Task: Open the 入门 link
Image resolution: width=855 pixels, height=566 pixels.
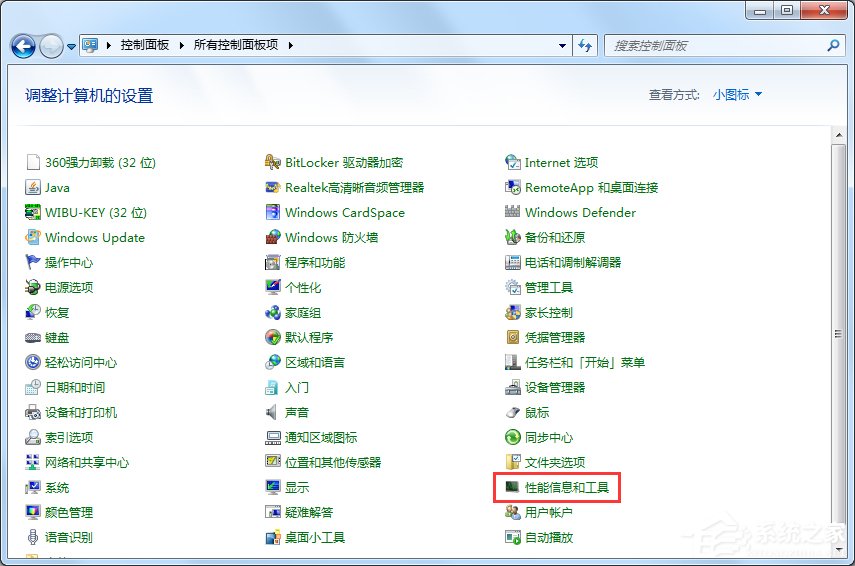Action: 297,388
